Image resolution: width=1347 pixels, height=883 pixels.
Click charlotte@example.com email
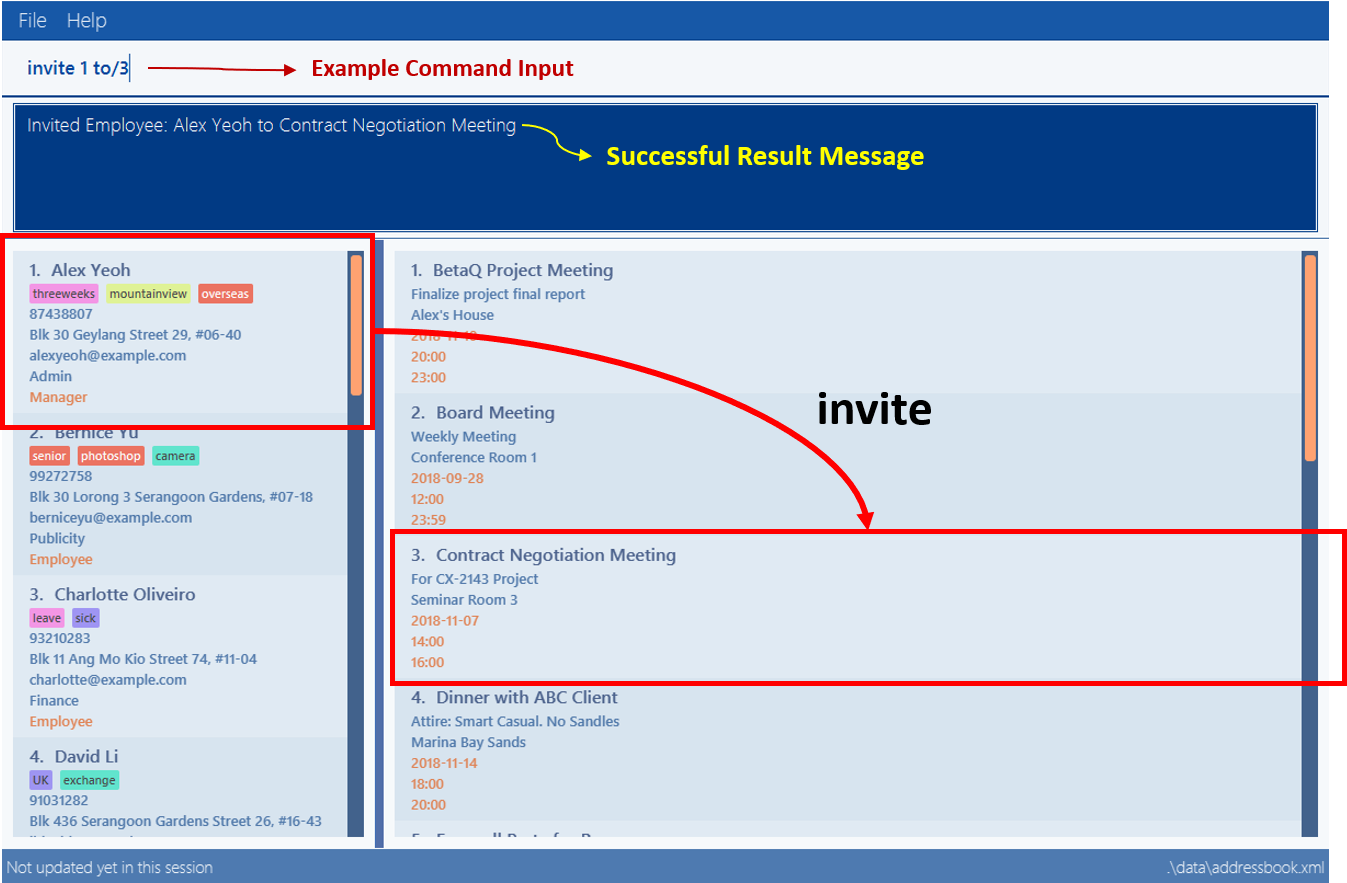(x=108, y=680)
